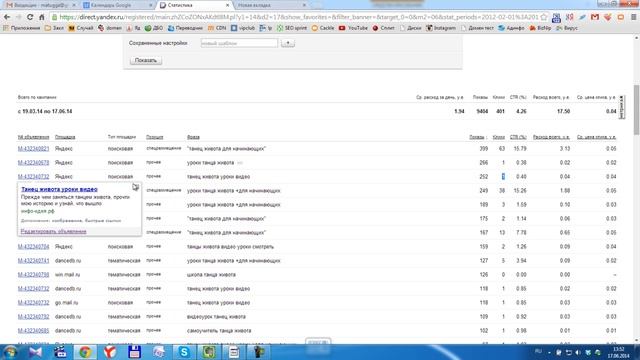The image size is (640, 360).
Task: Bookmark this page with the star icon
Action: point(544,17)
